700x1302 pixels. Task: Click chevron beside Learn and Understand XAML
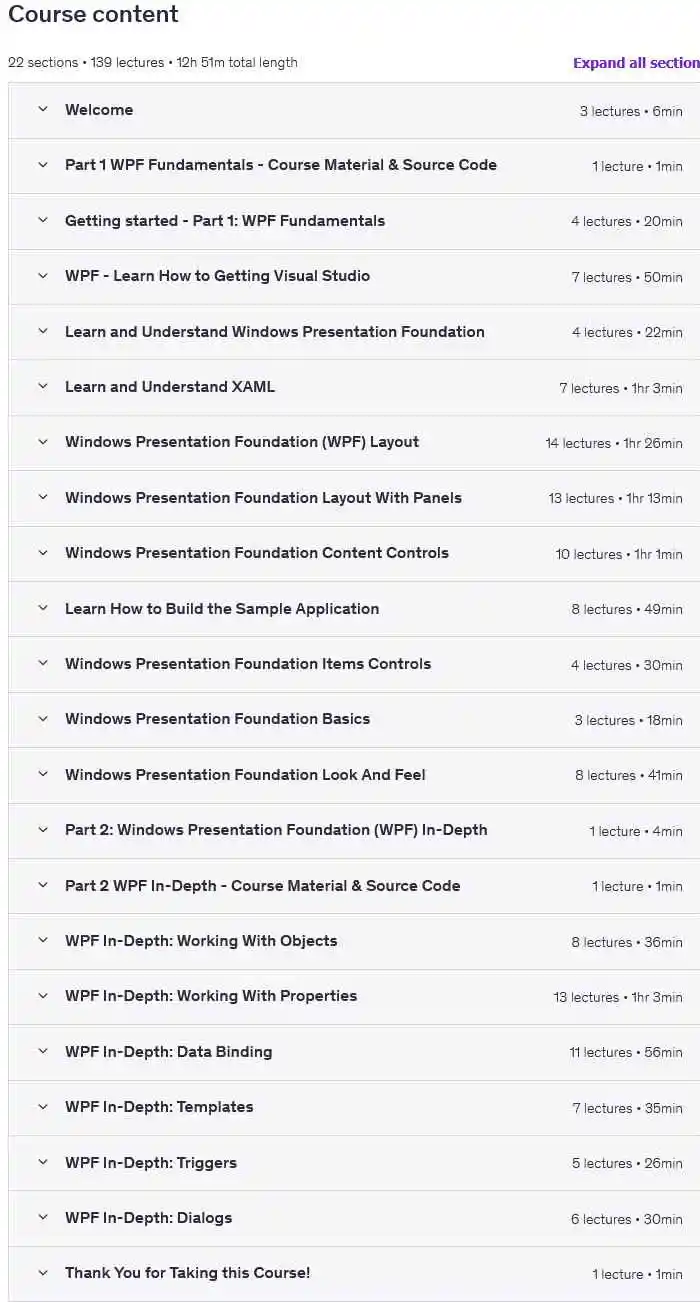(x=43, y=387)
